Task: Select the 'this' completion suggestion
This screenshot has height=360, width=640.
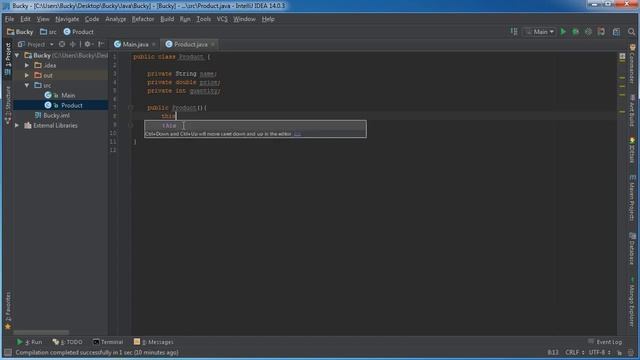Action: coord(255,126)
